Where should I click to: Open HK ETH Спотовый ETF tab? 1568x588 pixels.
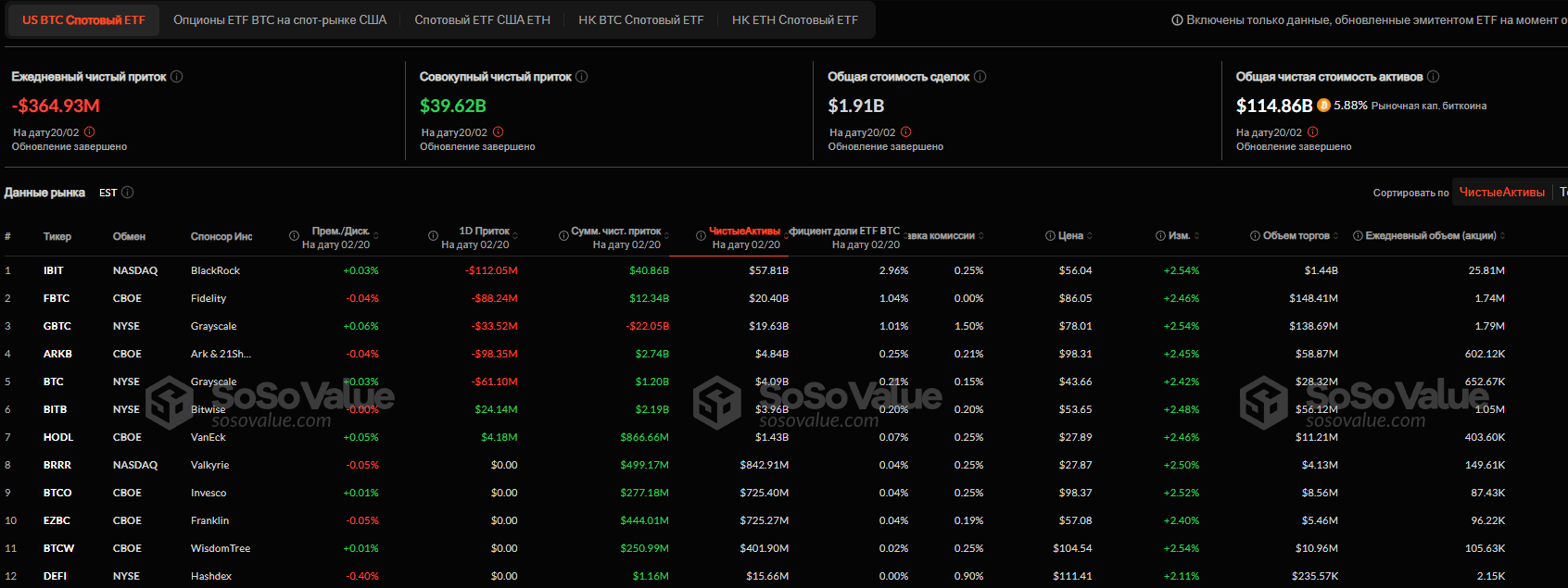(795, 19)
